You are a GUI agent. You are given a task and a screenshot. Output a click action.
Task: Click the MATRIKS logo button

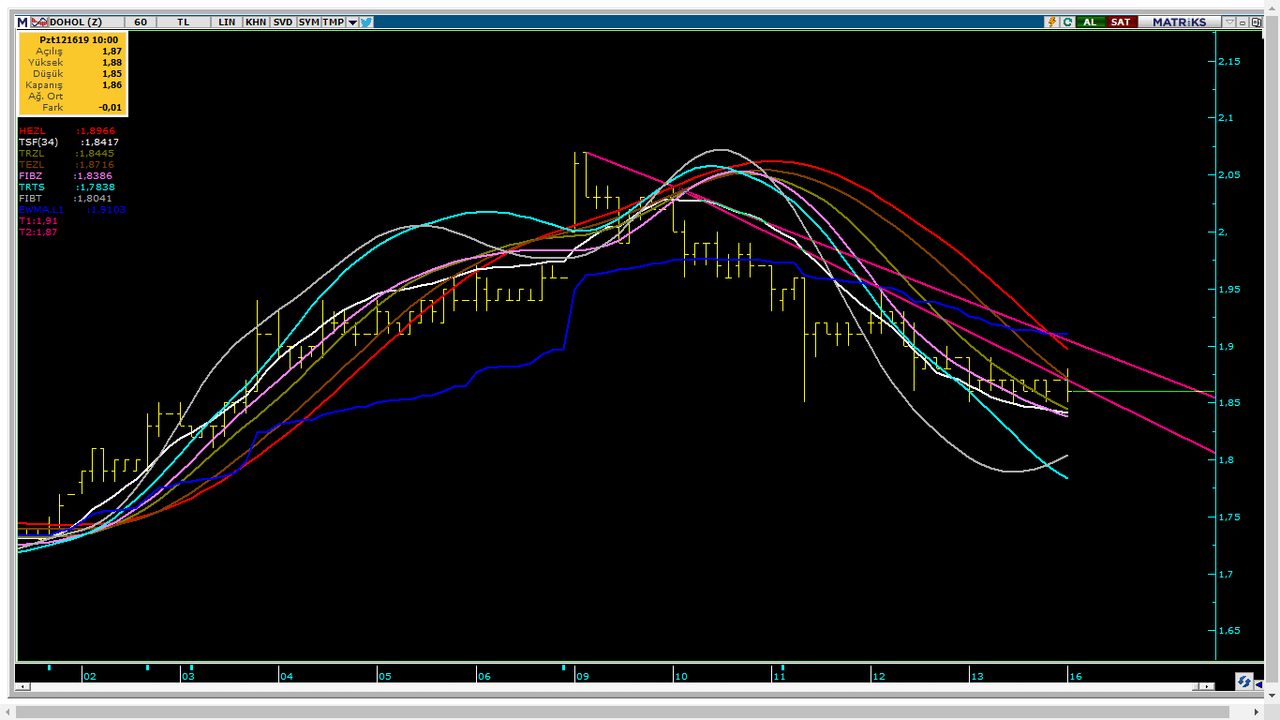(x=1179, y=21)
